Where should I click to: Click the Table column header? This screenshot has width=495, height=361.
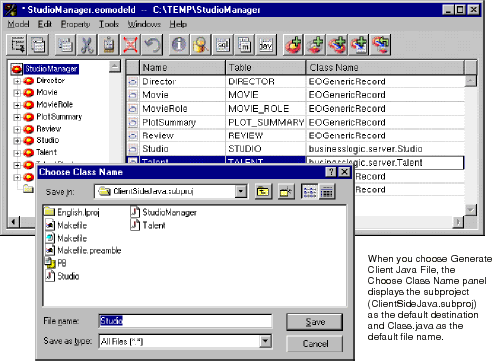[266, 68]
